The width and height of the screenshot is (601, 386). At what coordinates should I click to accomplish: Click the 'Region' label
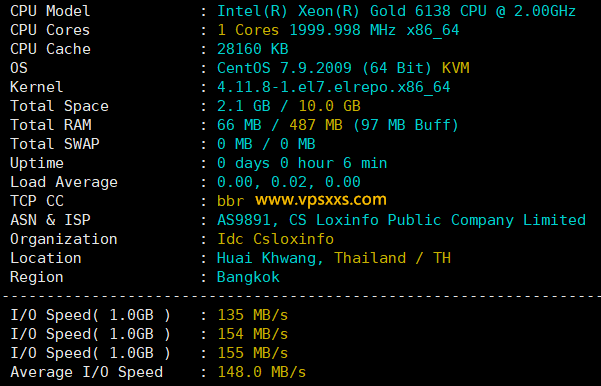click(x=37, y=278)
